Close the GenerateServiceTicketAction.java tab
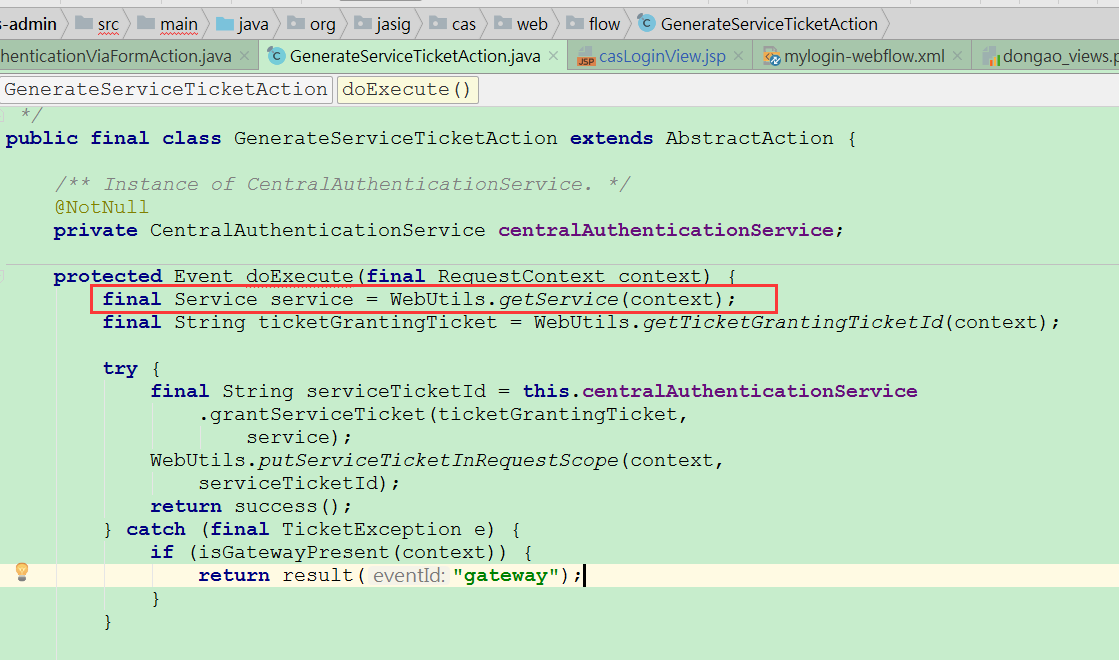1119x660 pixels. (x=553, y=56)
